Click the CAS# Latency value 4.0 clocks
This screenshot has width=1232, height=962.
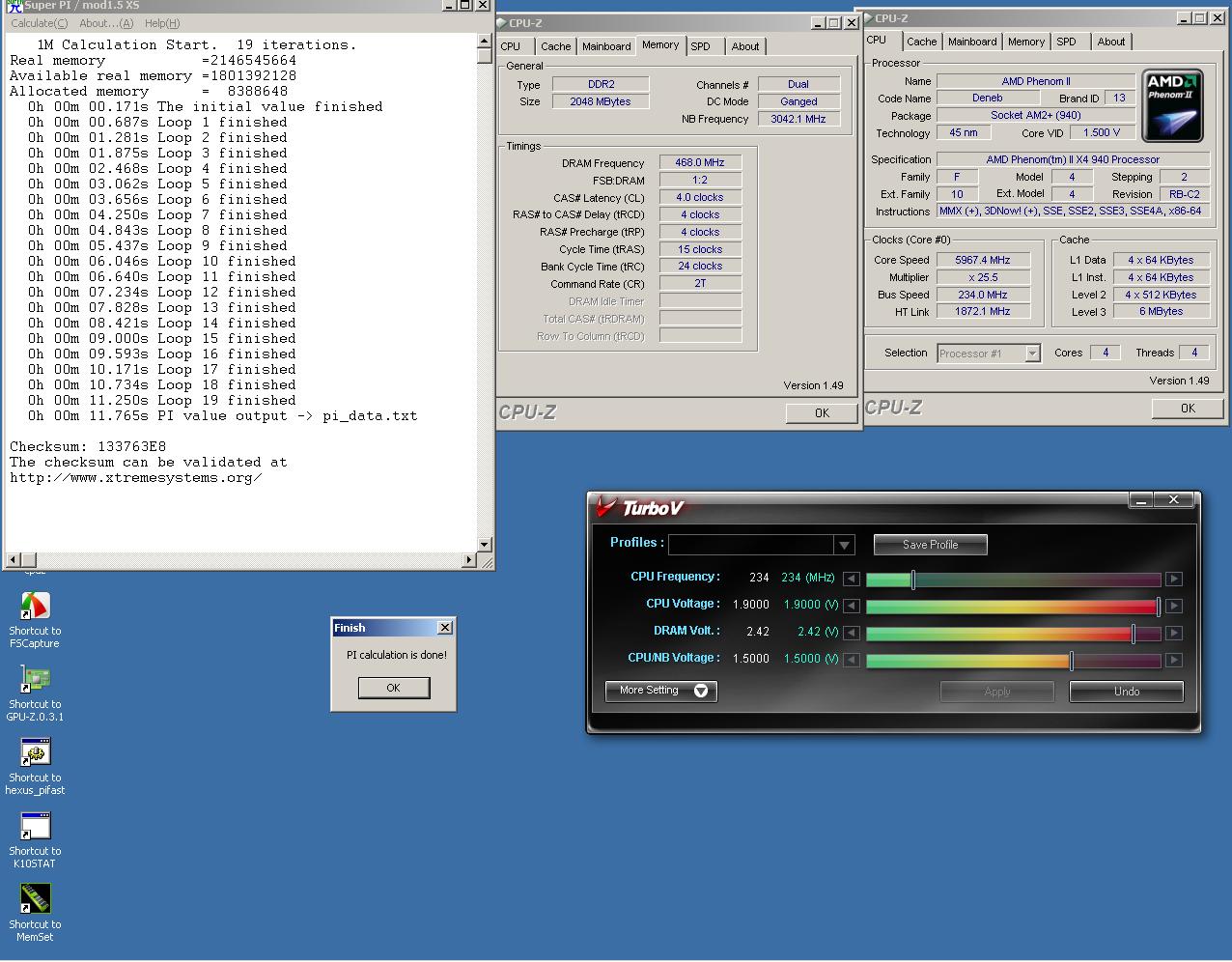700,198
